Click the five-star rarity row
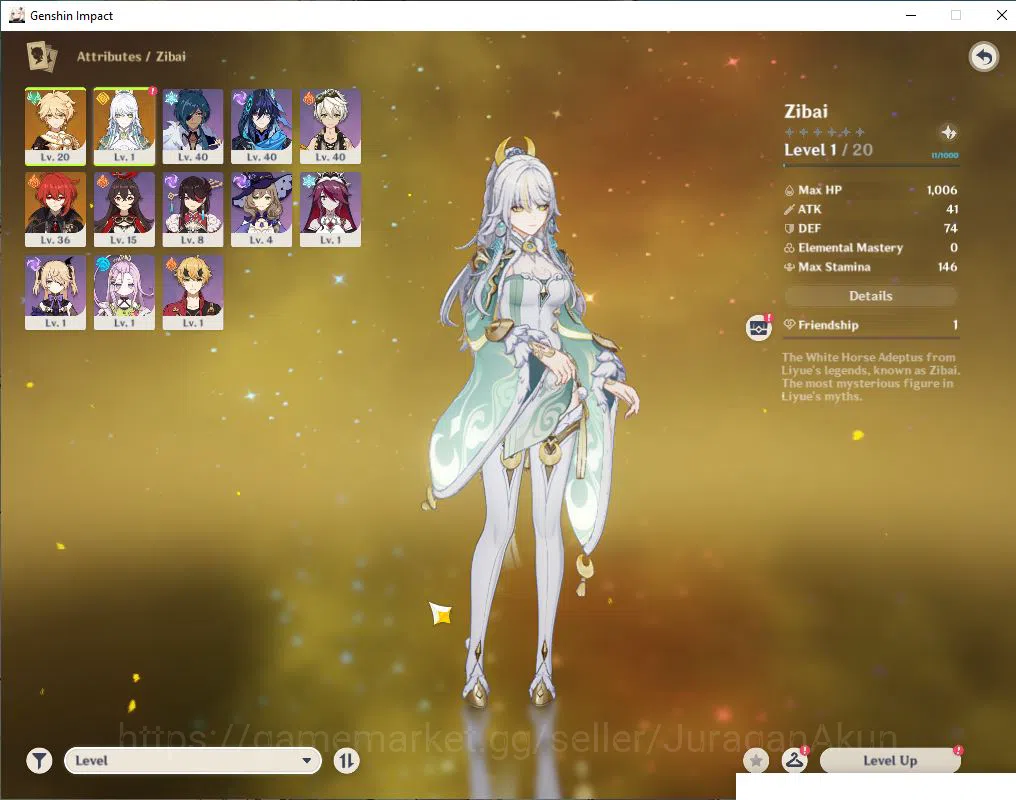This screenshot has height=800, width=1016. [x=824, y=132]
